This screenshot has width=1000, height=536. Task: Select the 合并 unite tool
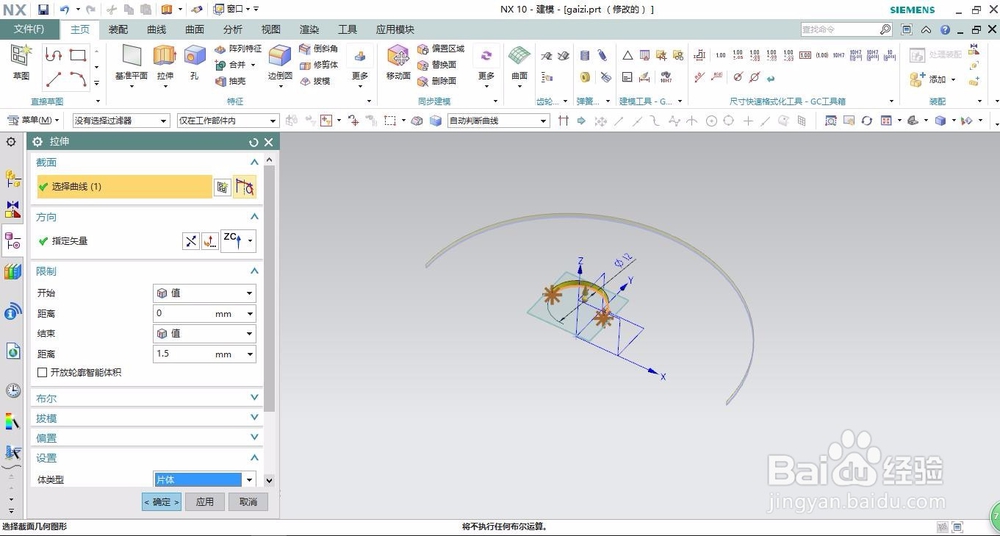pyautogui.click(x=232, y=64)
